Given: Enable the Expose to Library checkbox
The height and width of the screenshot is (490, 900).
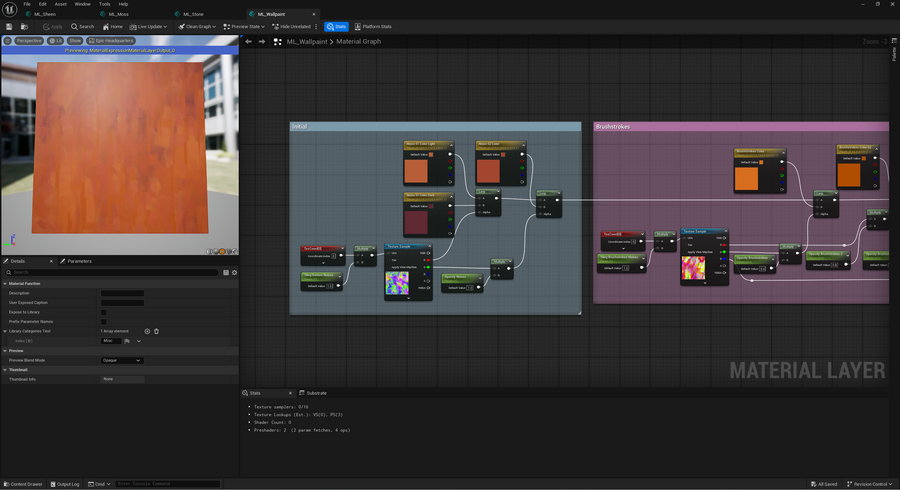Looking at the screenshot, I should pyautogui.click(x=104, y=312).
